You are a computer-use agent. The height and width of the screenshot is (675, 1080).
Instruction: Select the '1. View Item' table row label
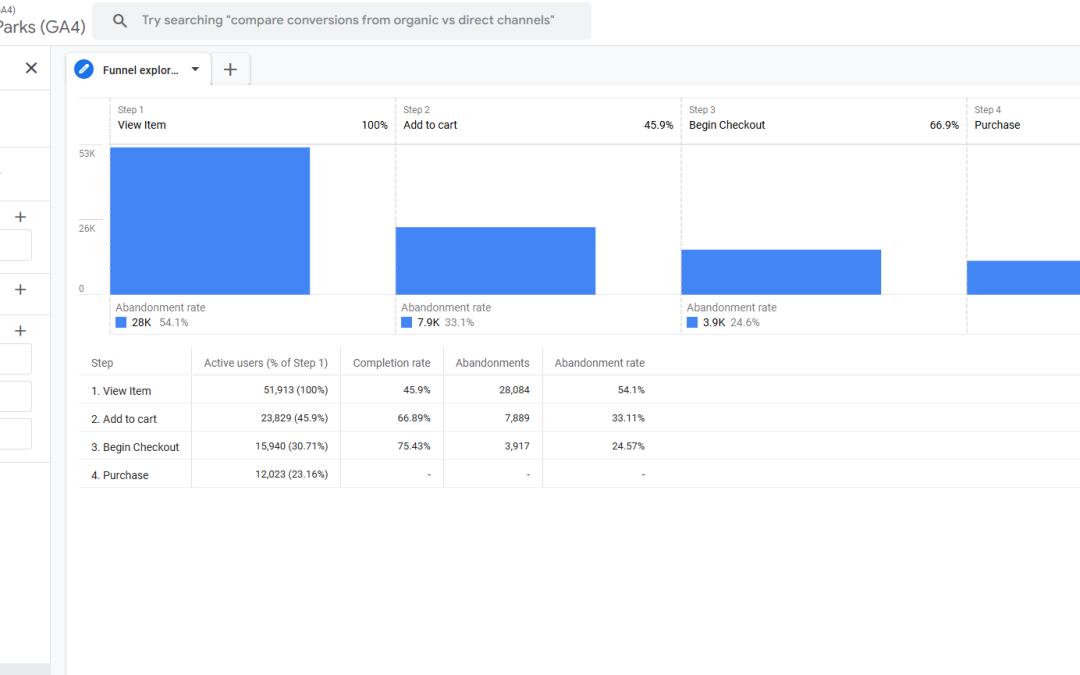(x=121, y=391)
